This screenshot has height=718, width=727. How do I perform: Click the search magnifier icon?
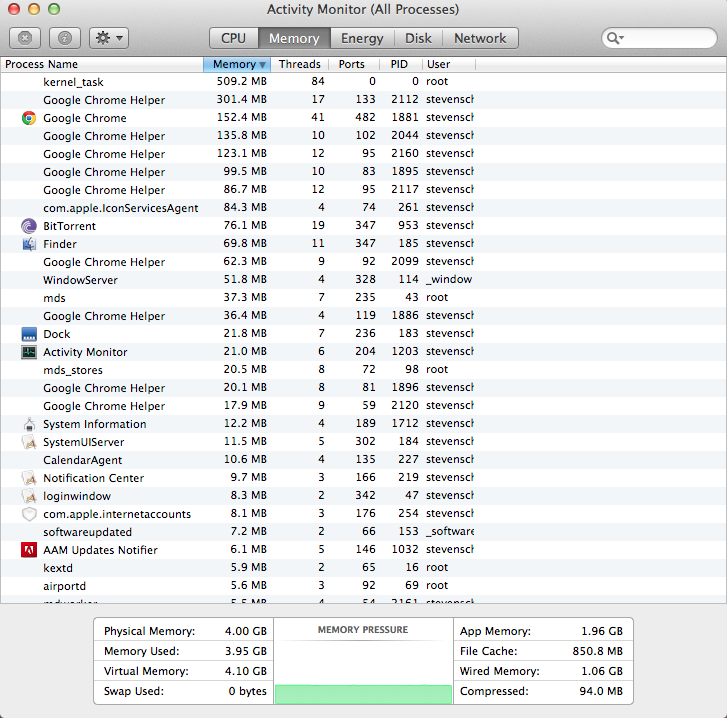[x=614, y=38]
